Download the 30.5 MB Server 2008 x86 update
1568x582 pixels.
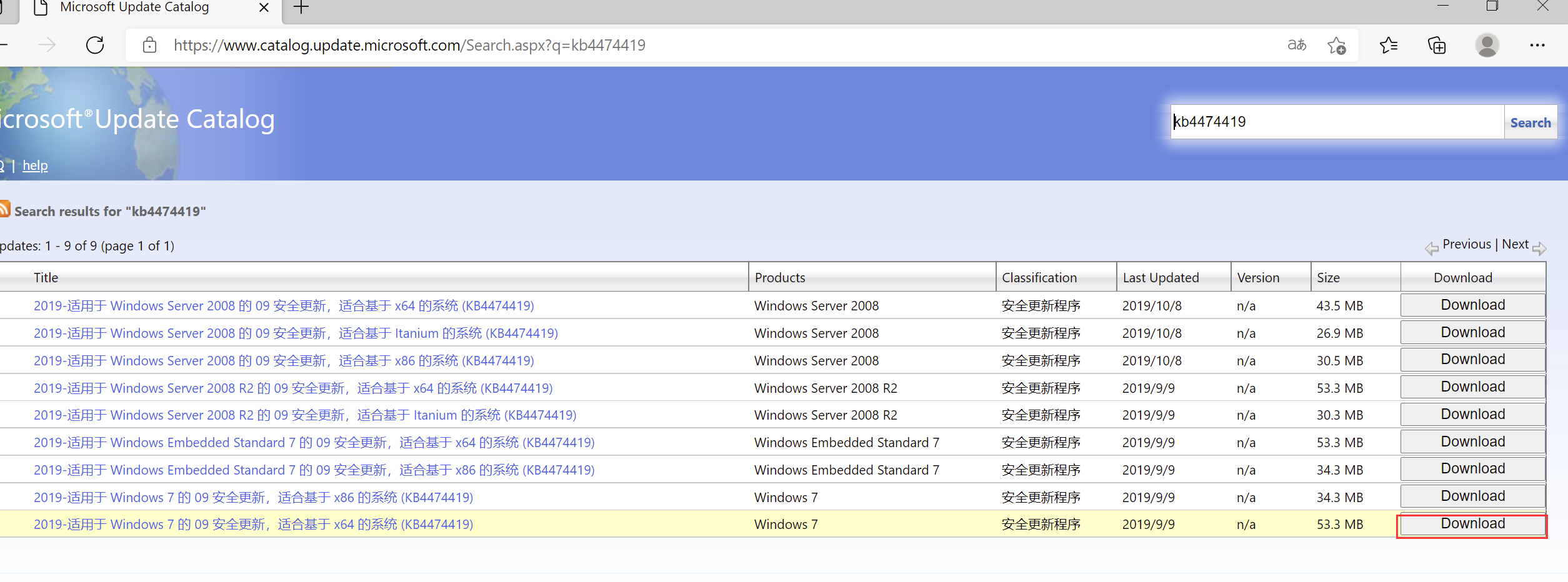[x=1472, y=359]
